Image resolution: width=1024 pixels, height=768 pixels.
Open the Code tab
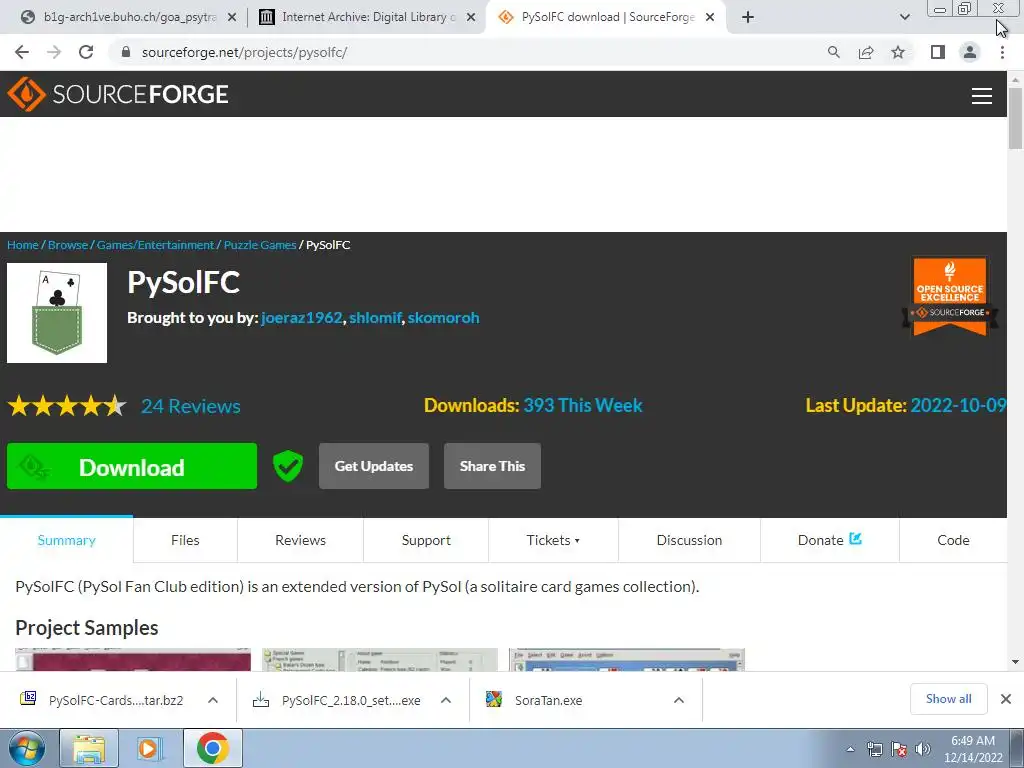coord(953,540)
